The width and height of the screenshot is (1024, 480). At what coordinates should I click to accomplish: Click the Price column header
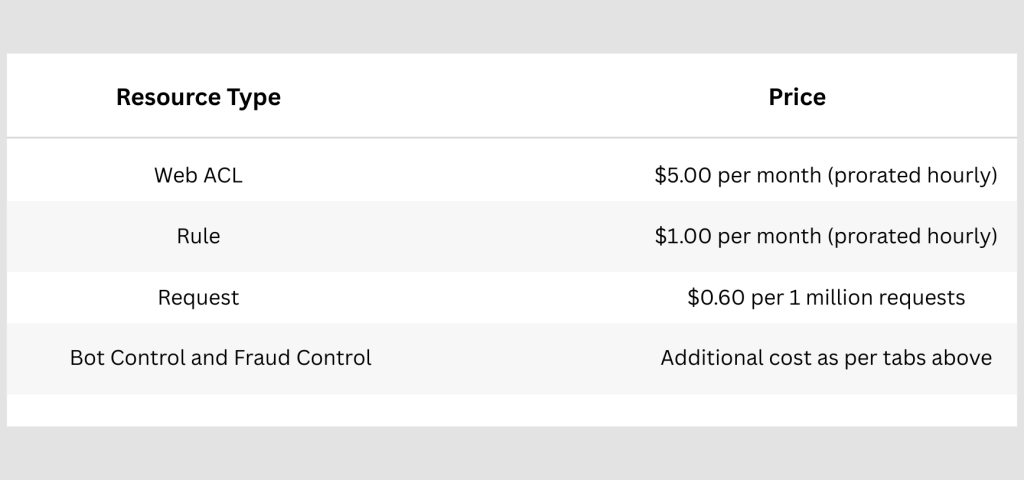(x=797, y=97)
